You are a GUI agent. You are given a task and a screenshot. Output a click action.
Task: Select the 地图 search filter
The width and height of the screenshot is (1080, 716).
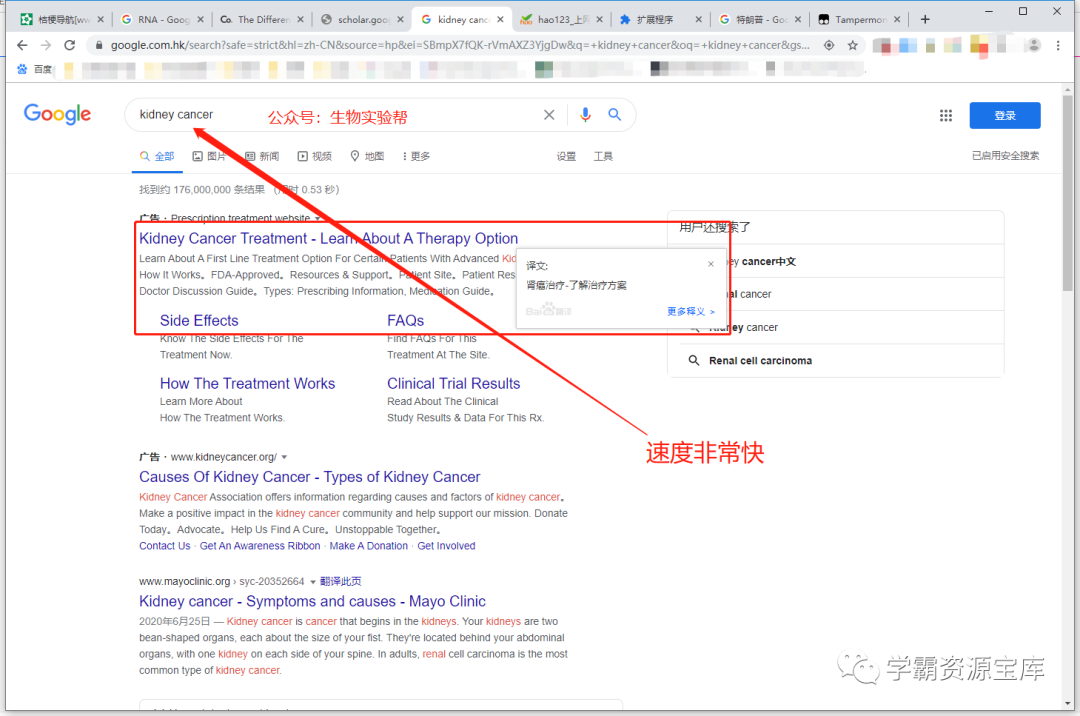(x=367, y=156)
